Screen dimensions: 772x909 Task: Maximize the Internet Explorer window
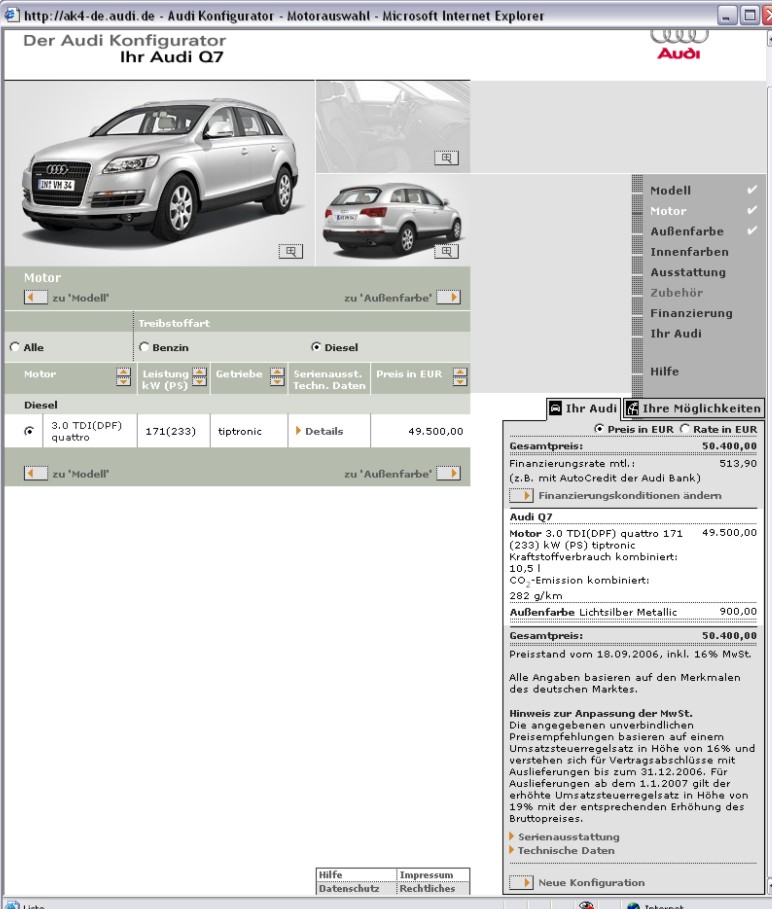750,15
